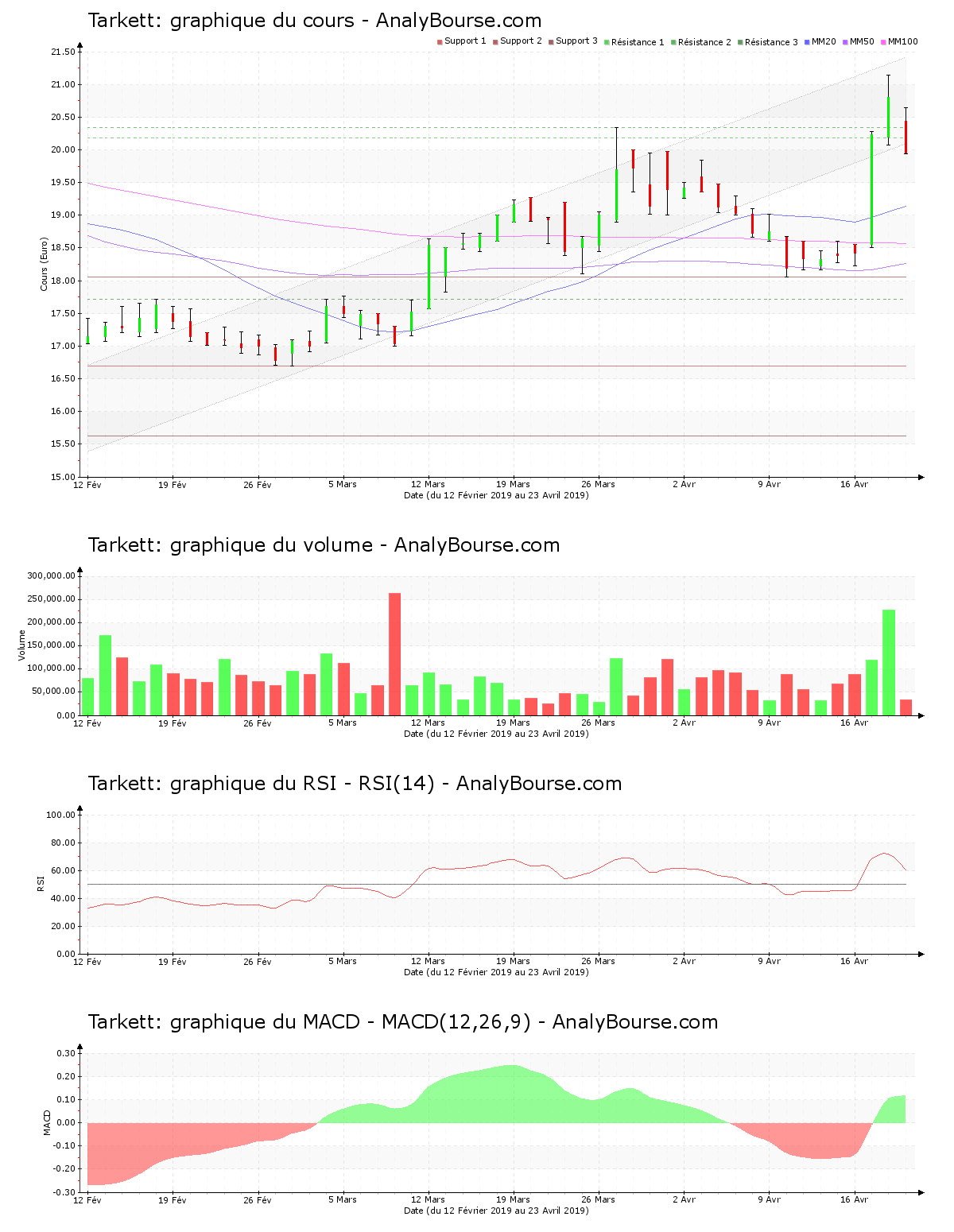Click the RSI curve peak after 16 Avr
The image size is (954, 1232).
pos(884,854)
